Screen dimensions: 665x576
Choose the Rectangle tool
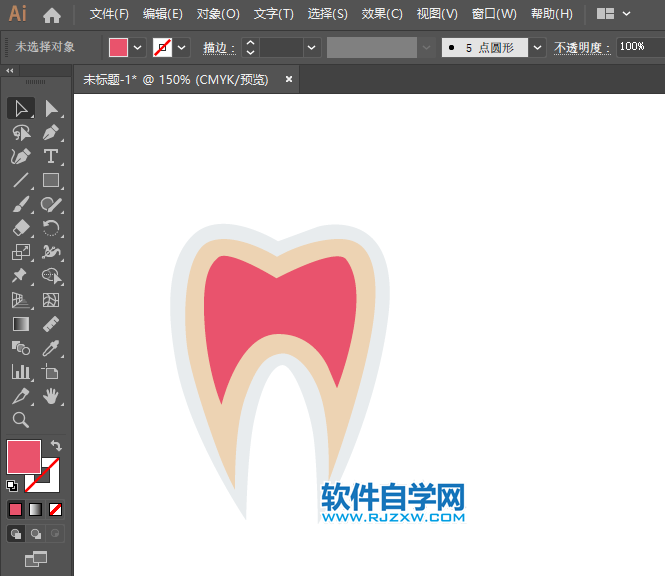(51, 181)
